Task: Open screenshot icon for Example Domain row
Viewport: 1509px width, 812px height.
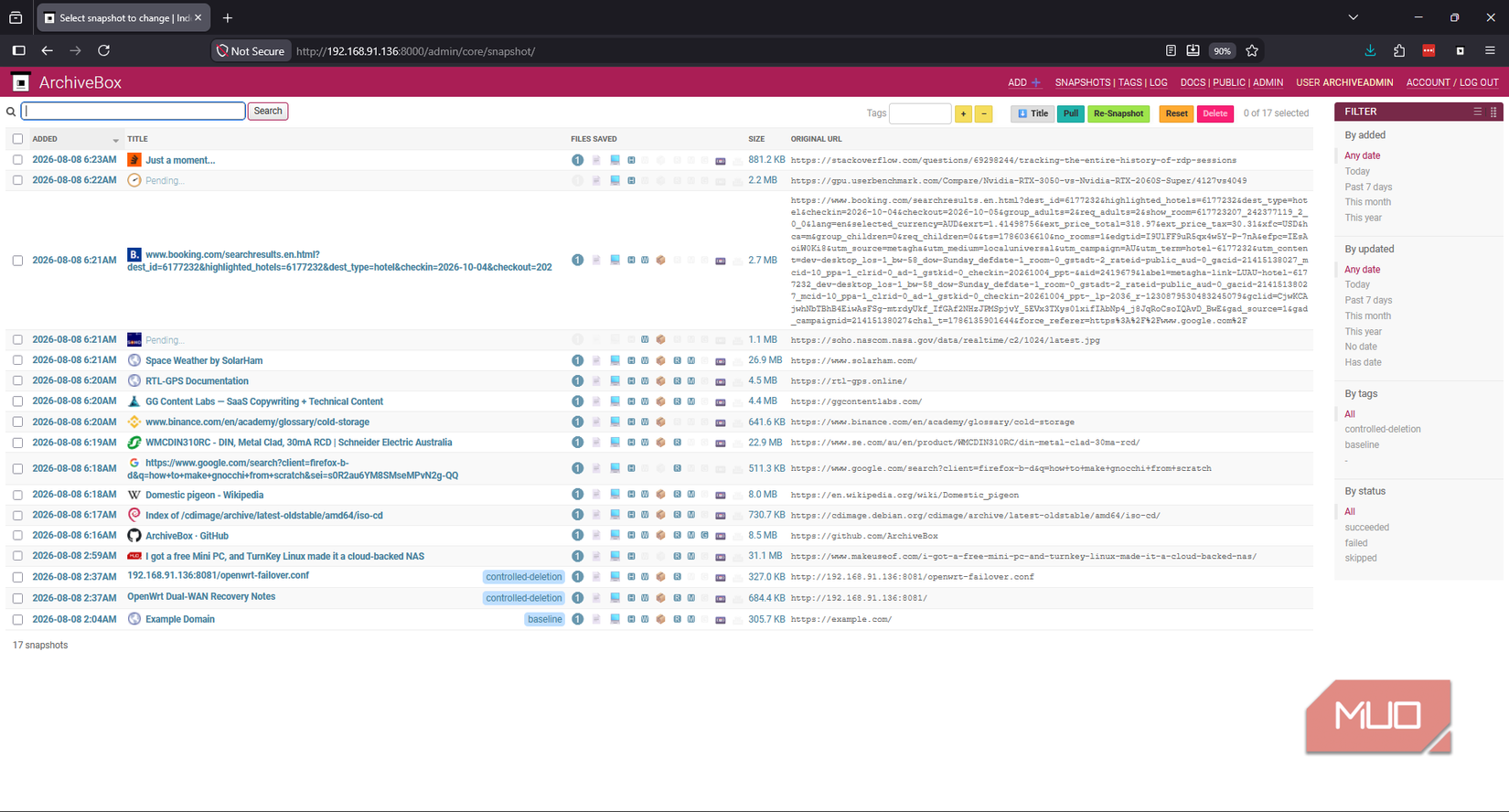Action: (615, 619)
